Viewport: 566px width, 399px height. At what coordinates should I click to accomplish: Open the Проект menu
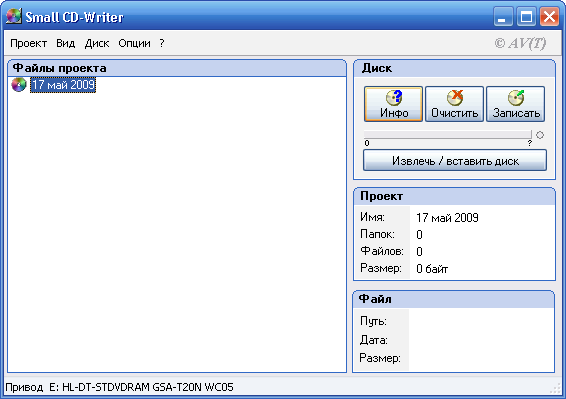(x=29, y=43)
